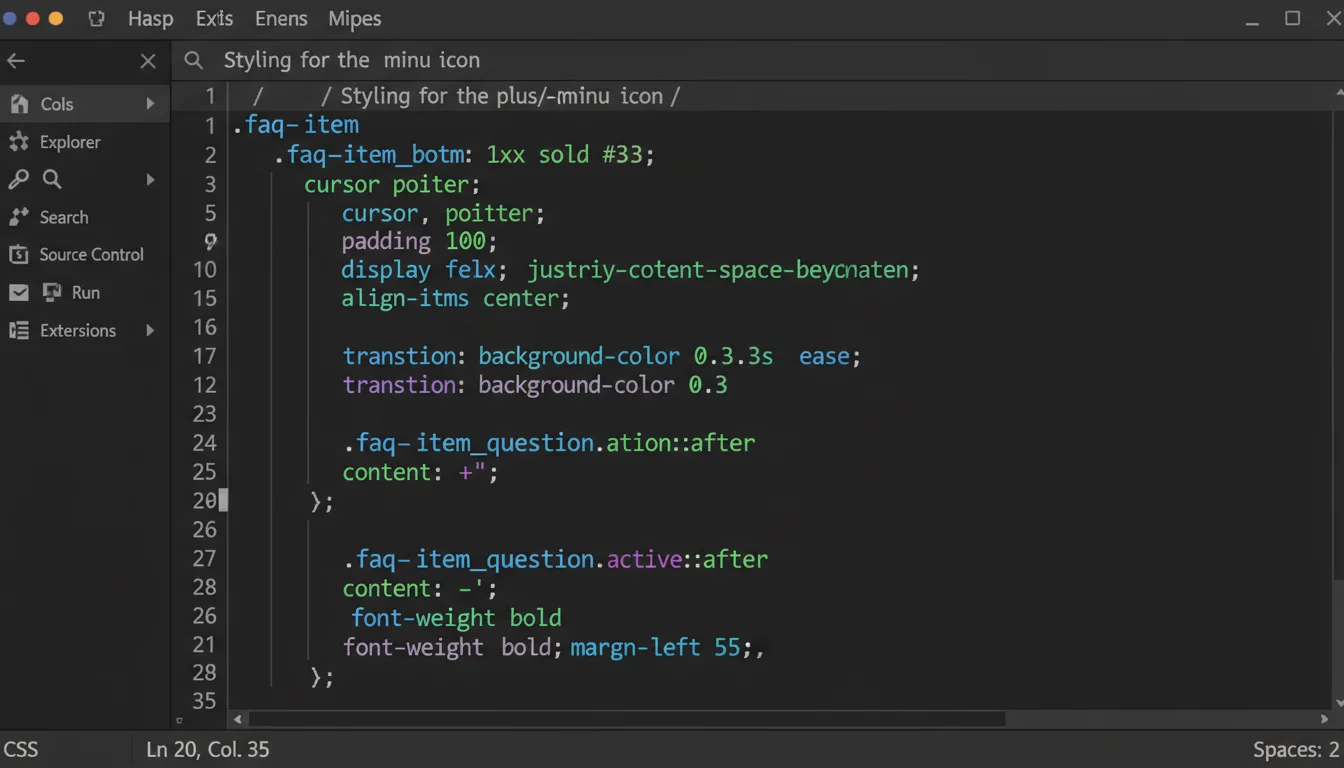1344x768 pixels.
Task: Click the 'content: +";' line
Action: click(420, 472)
